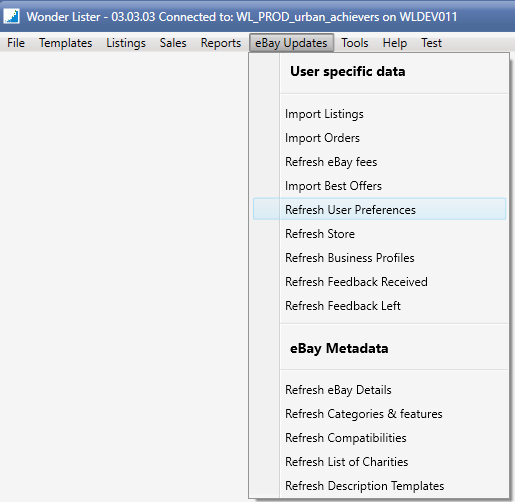Choose Import Best Offers

pyautogui.click(x=379, y=186)
